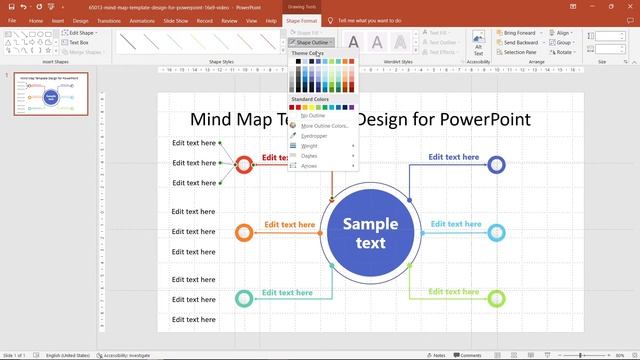
Task: Expand the Dashes submenu
Action: (x=323, y=156)
